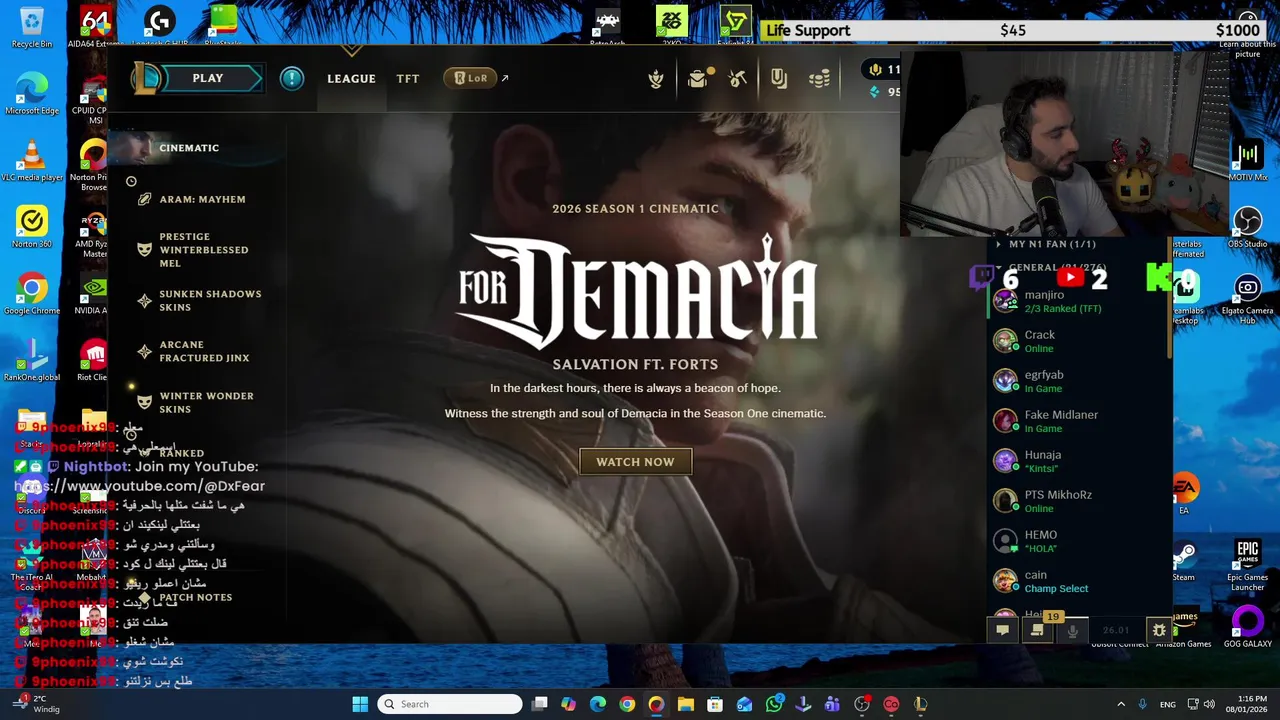The image size is (1280, 720).
Task: Open the bug report icon in the client
Action: tap(1159, 630)
